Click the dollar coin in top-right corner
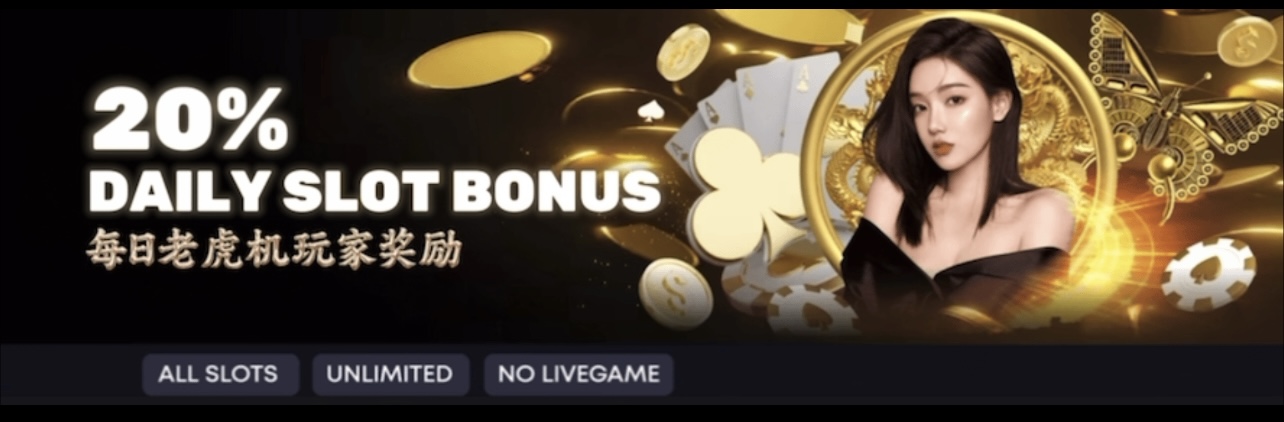This screenshot has width=1284, height=422. click(1247, 41)
